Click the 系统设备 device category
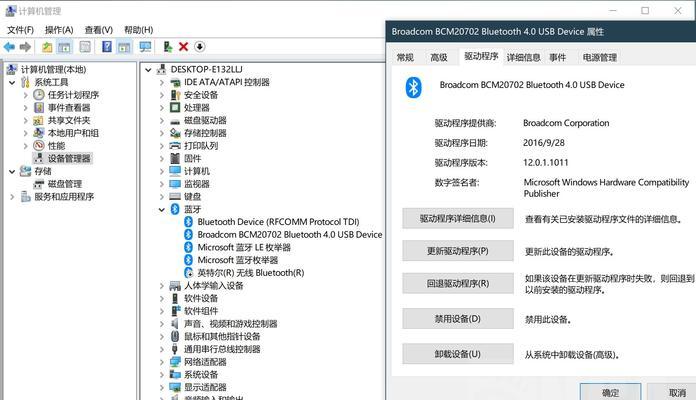The width and height of the screenshot is (696, 400). pos(201,375)
